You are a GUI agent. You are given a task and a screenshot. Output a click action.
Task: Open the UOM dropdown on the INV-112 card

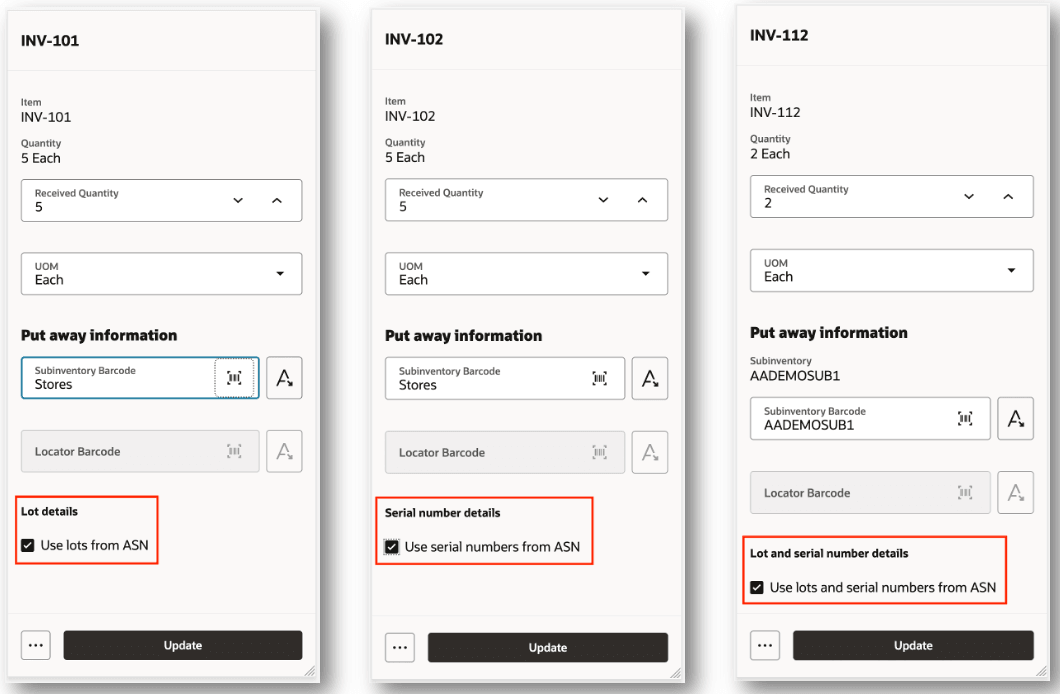pyautogui.click(x=1010, y=270)
